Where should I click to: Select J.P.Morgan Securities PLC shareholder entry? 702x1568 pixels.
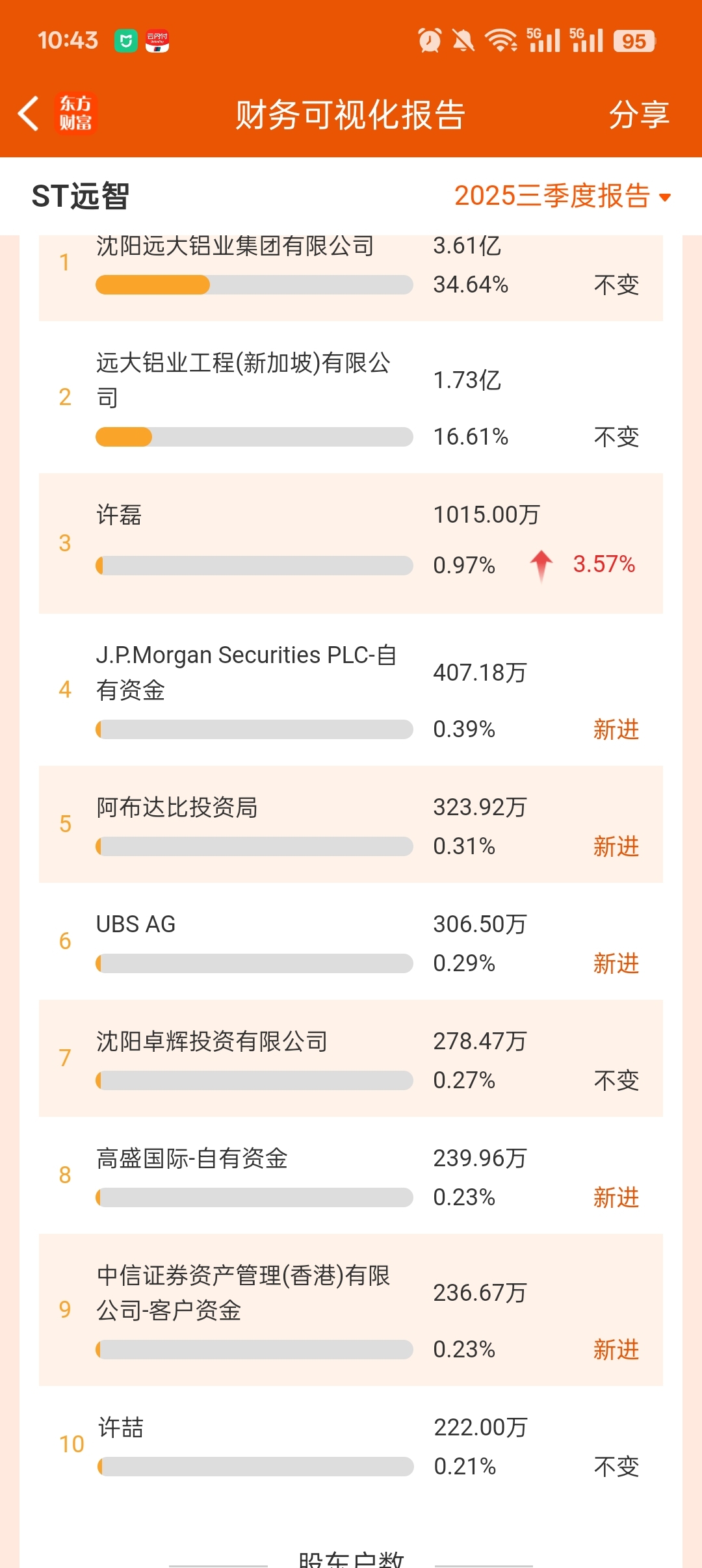click(246, 672)
